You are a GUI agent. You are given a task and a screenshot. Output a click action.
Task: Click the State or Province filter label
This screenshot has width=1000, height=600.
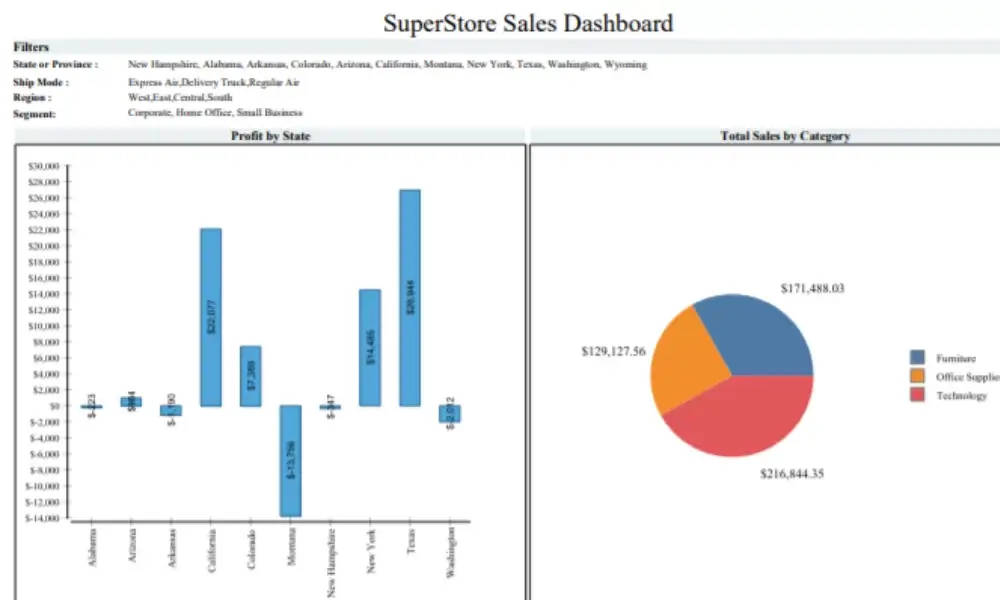tap(56, 64)
